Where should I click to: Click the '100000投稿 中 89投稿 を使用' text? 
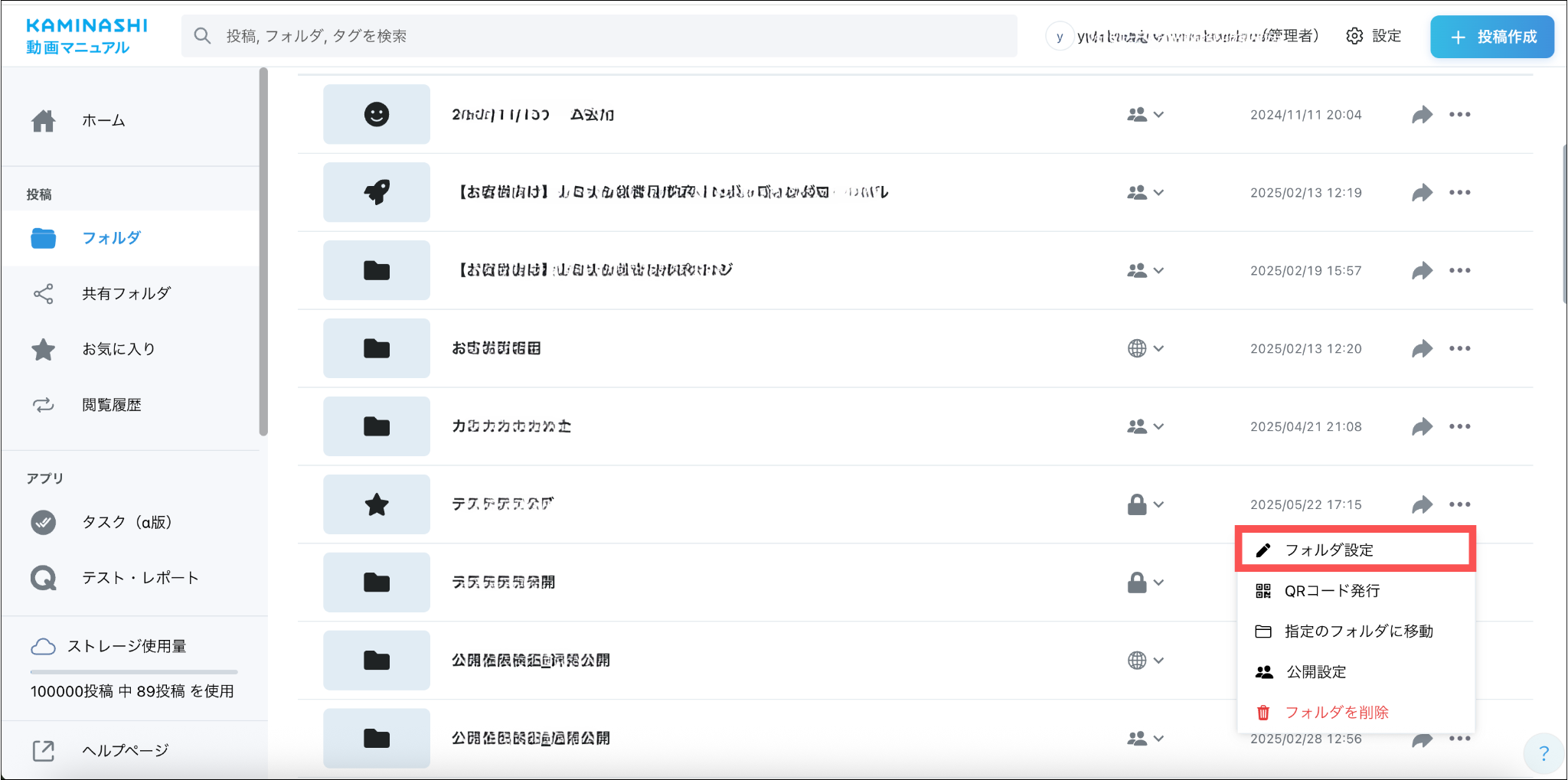click(132, 692)
